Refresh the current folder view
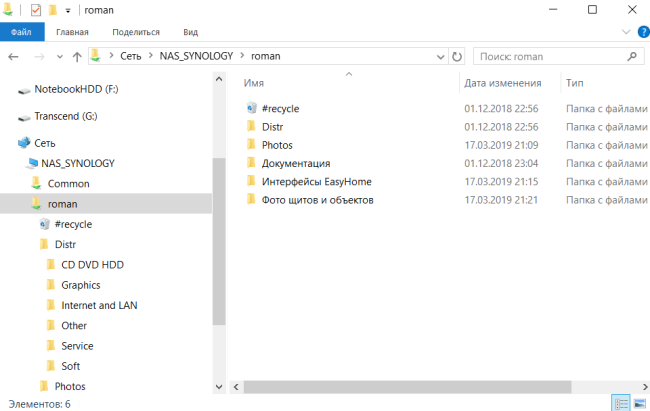 [457, 57]
